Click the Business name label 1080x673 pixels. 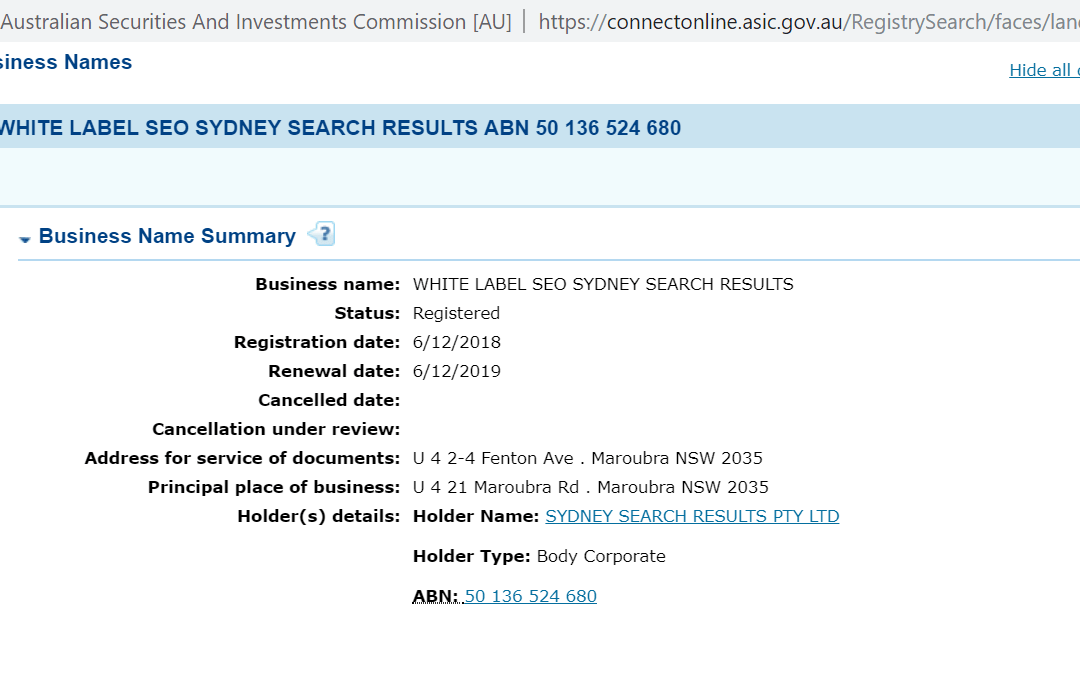pyautogui.click(x=328, y=284)
